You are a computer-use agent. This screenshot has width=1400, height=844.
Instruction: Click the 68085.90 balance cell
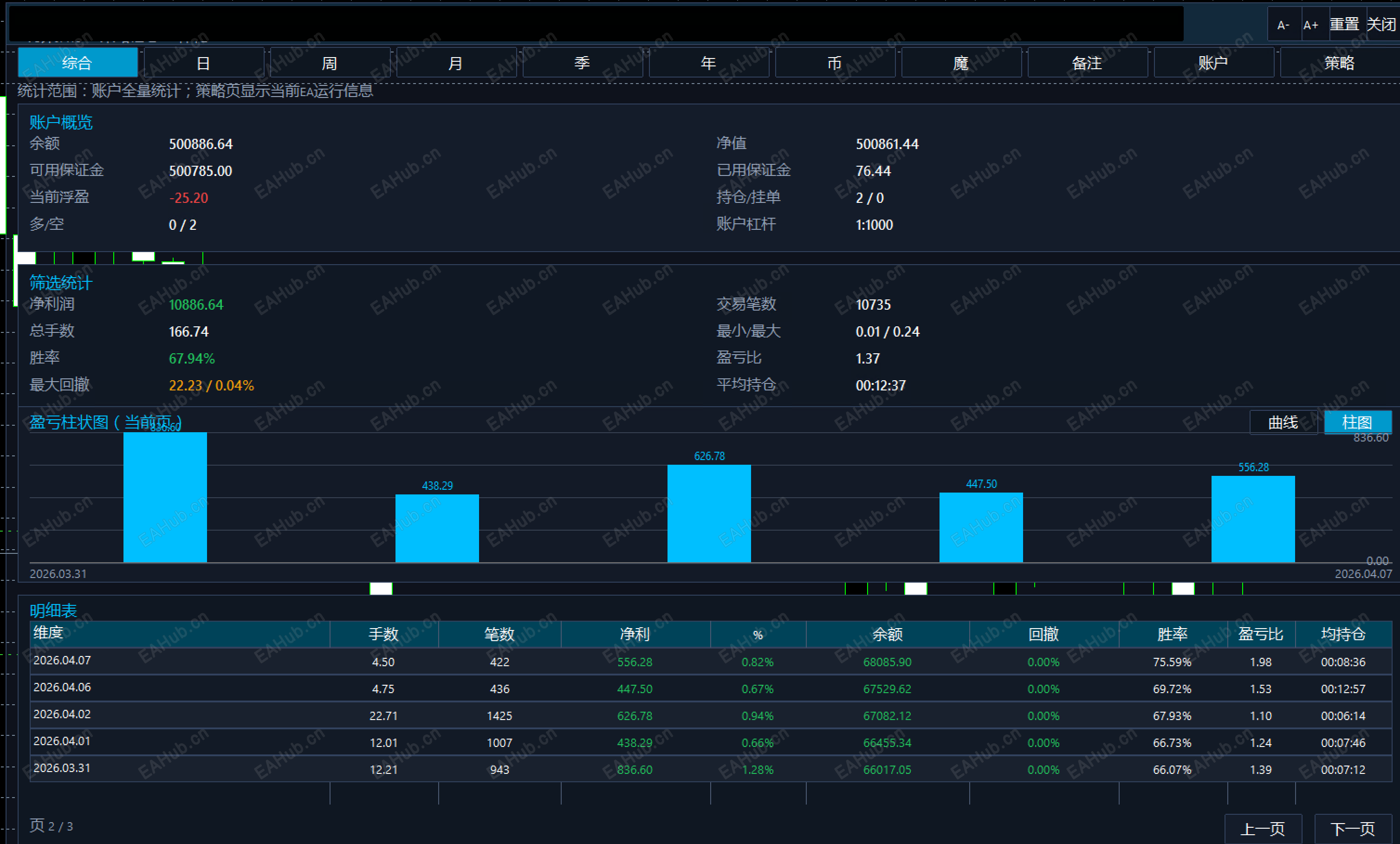click(887, 662)
